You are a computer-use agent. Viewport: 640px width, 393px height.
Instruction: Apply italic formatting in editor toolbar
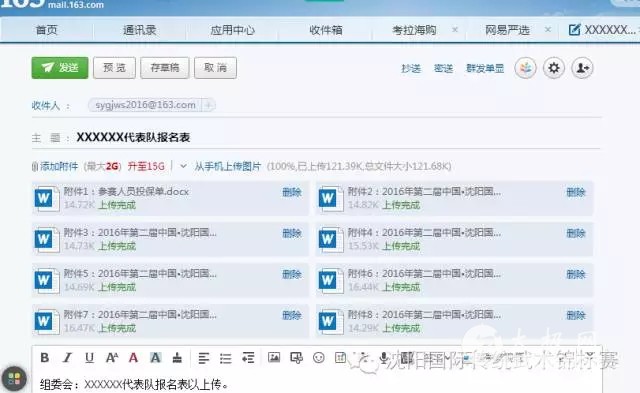[x=67, y=358]
